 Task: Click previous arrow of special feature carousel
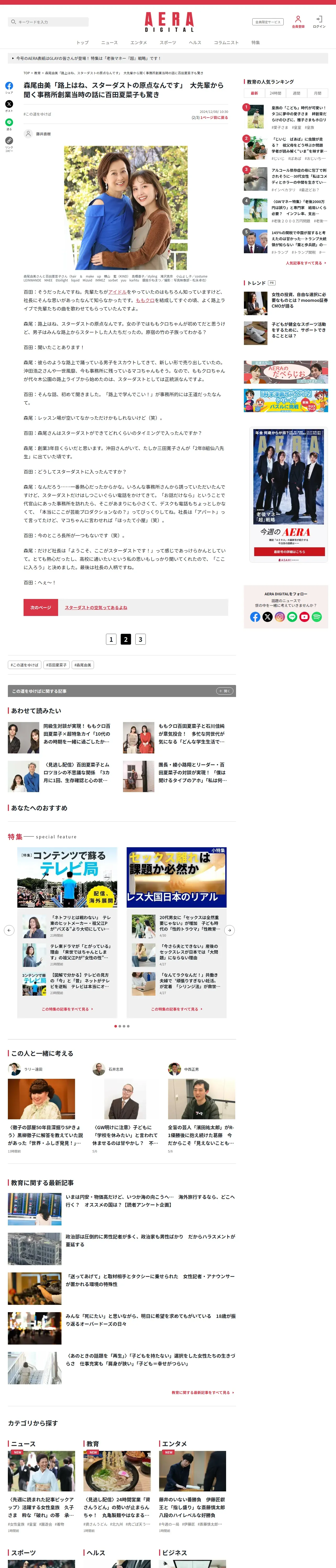pyautogui.click(x=9, y=930)
